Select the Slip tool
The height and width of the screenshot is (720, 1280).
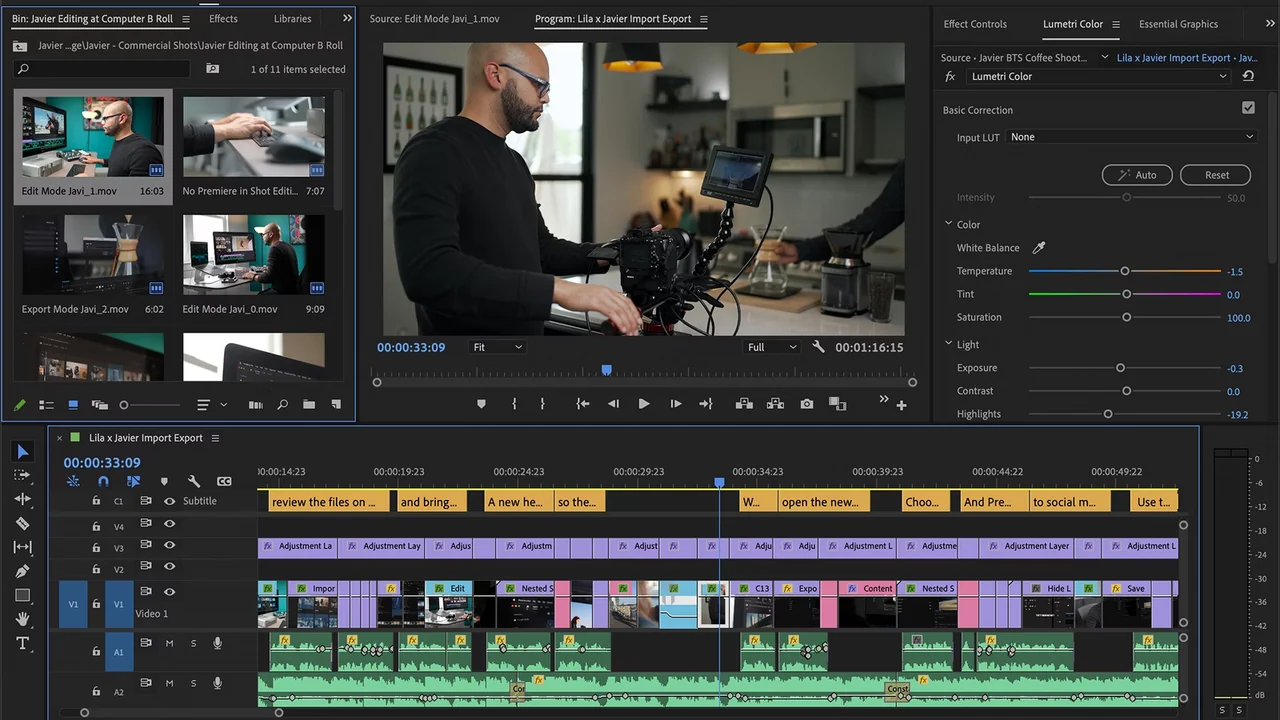[x=23, y=547]
